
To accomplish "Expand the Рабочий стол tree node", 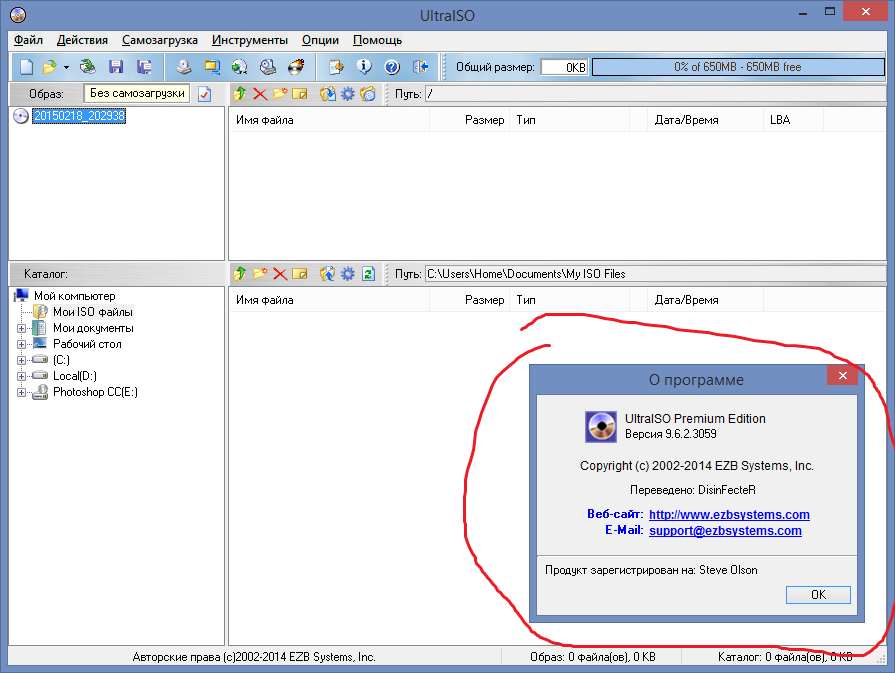I will coord(21,344).
